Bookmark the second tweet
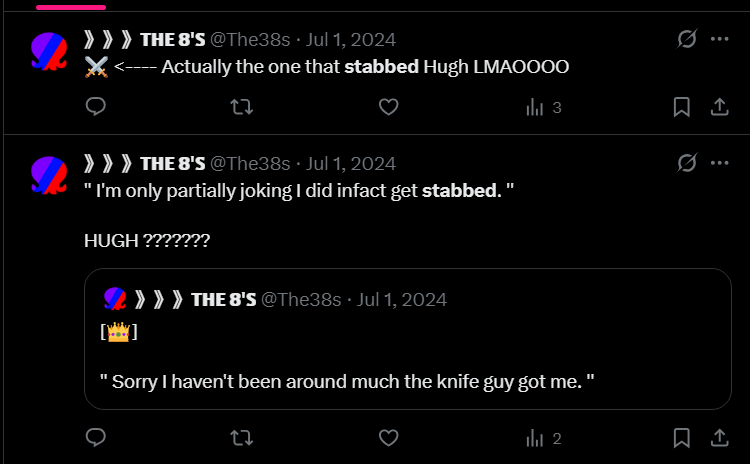This screenshot has width=750, height=464. (x=681, y=437)
